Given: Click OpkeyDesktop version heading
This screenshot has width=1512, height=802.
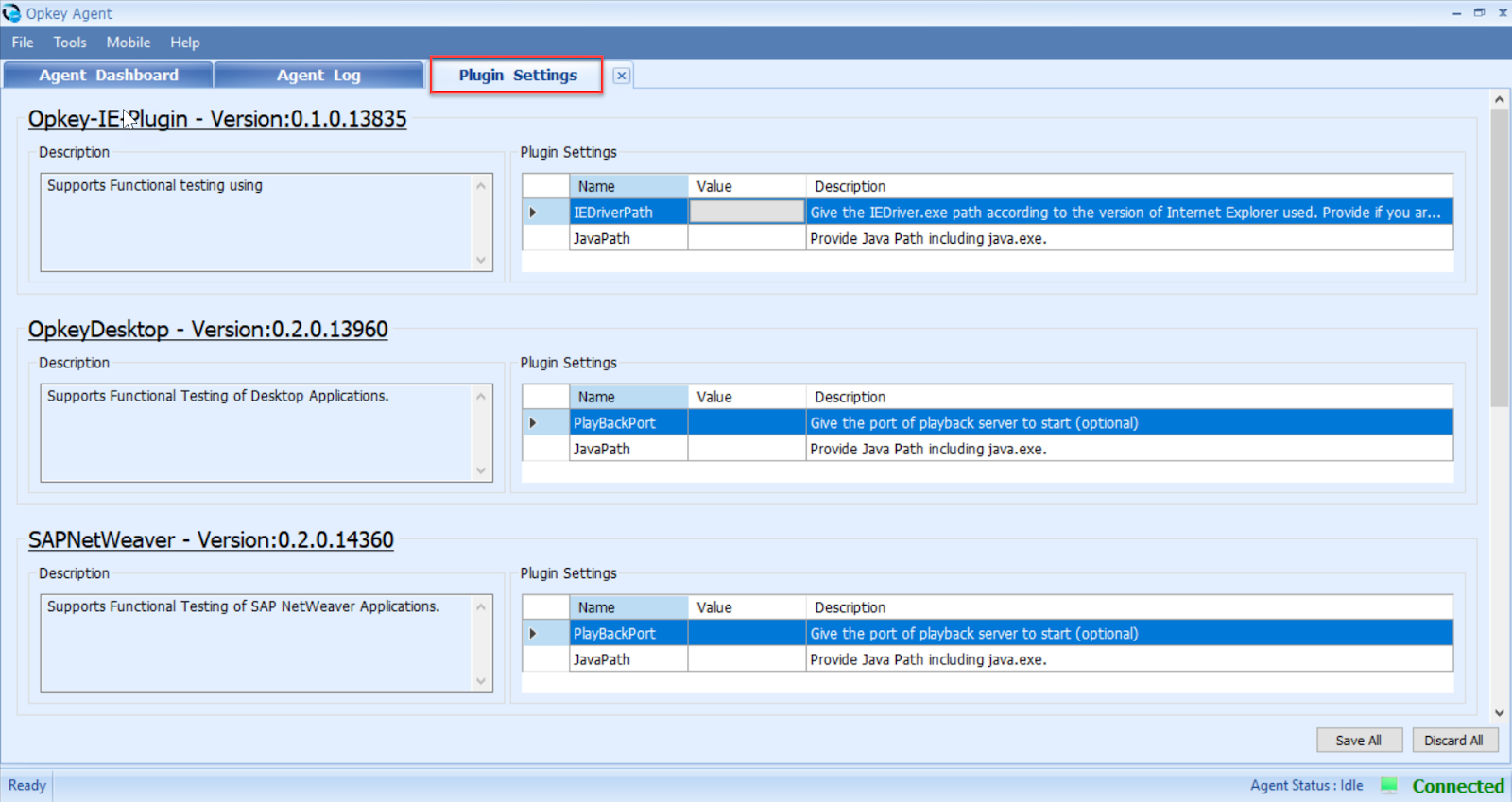Looking at the screenshot, I should tap(208, 330).
